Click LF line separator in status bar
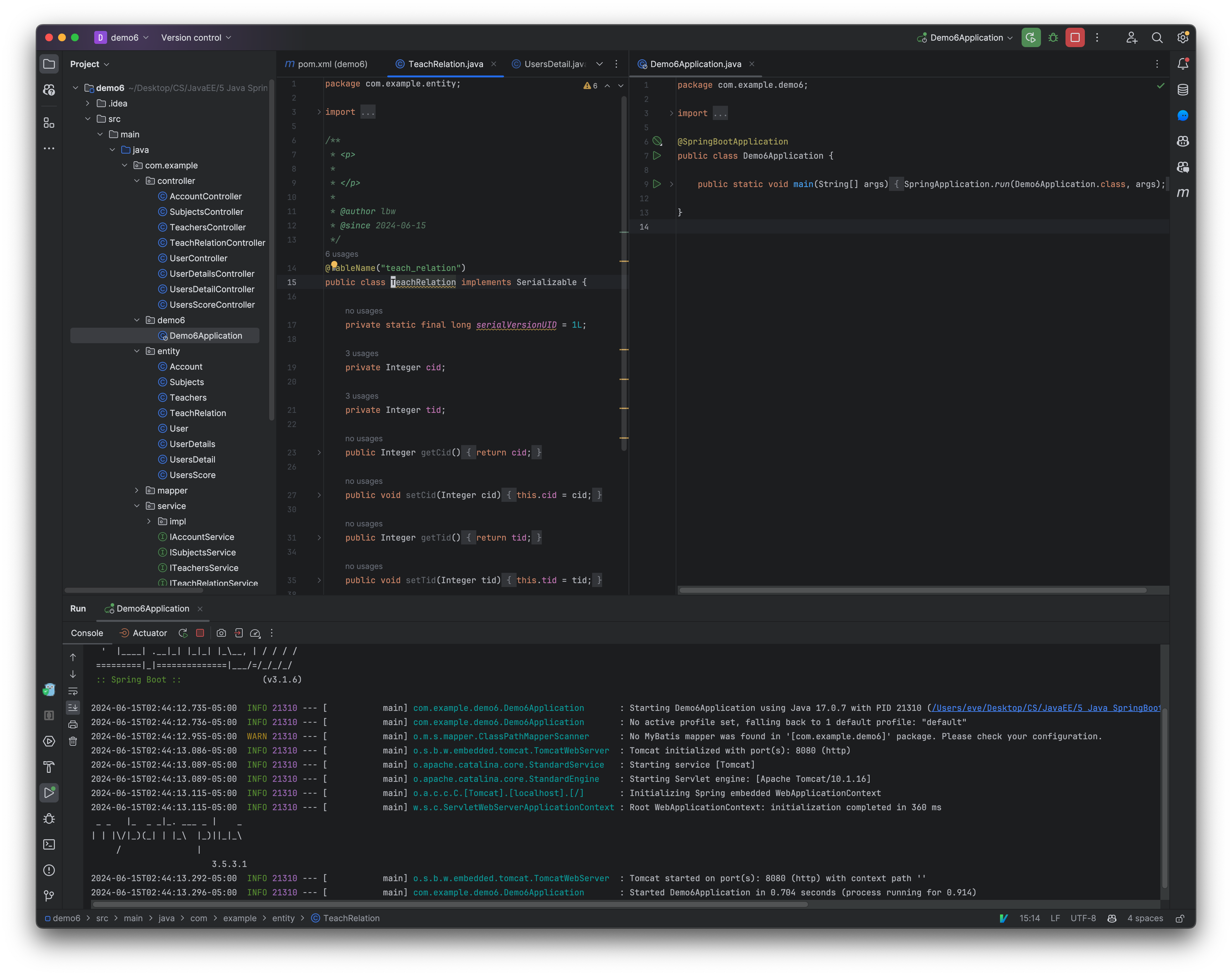The width and height of the screenshot is (1232, 976). [1055, 918]
